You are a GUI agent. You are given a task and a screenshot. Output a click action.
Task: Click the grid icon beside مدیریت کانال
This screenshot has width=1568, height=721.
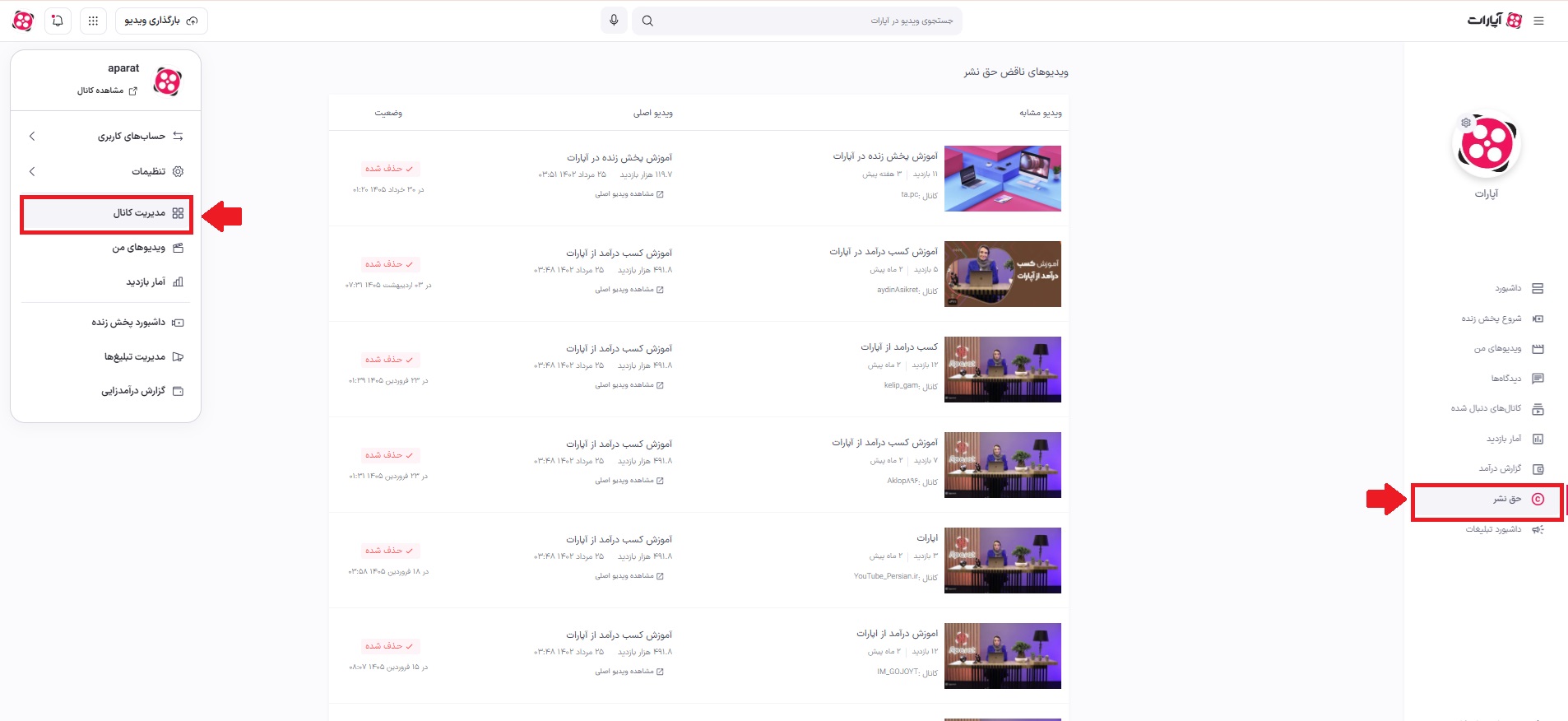[x=178, y=213]
